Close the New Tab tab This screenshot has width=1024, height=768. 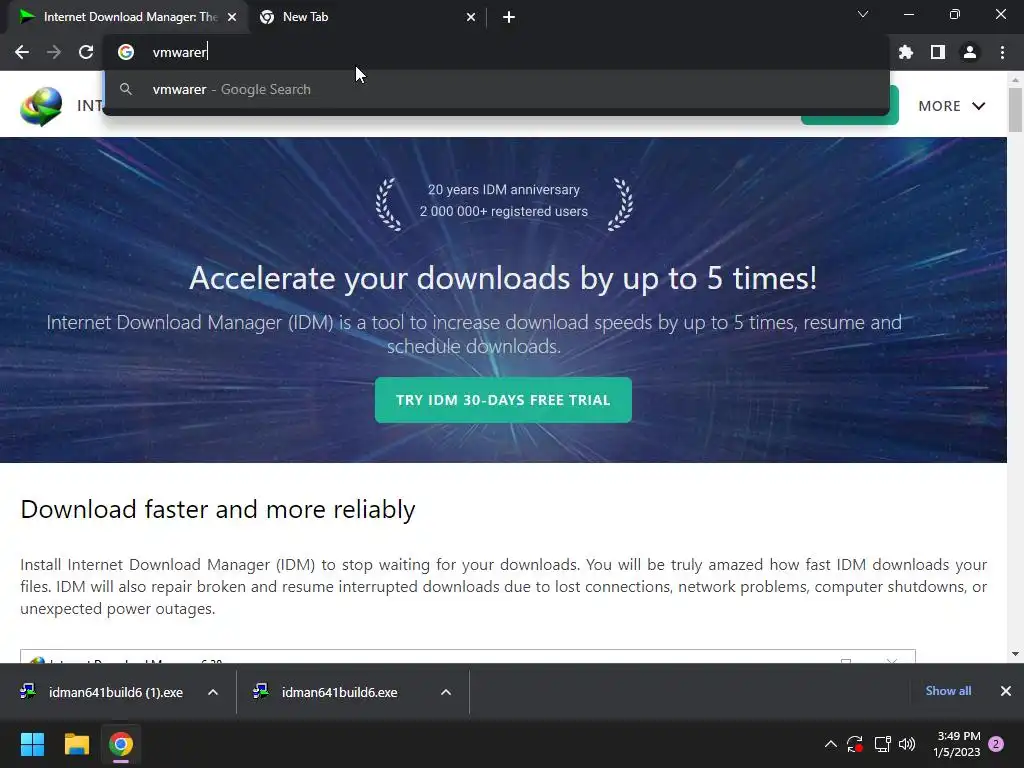point(471,18)
